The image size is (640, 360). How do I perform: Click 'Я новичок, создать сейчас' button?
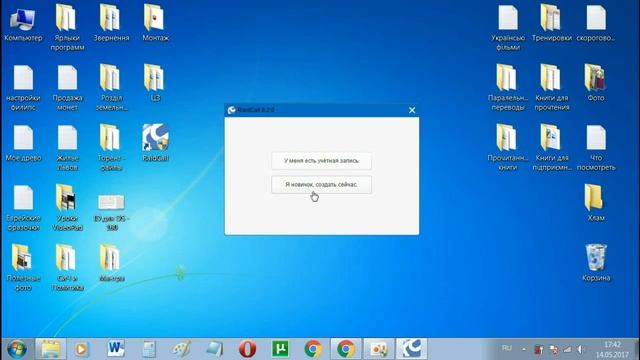[321, 184]
